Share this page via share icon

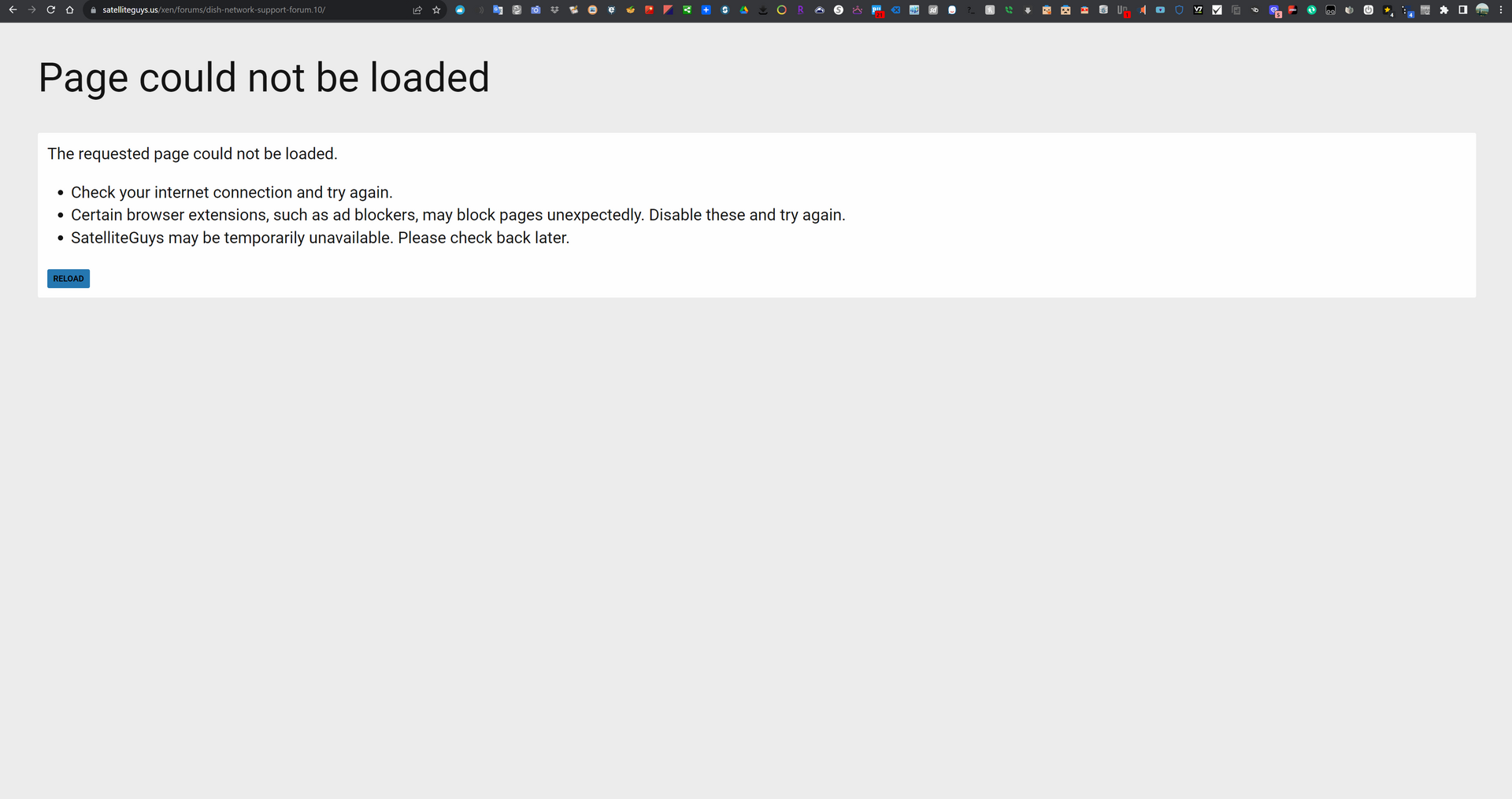pos(417,10)
